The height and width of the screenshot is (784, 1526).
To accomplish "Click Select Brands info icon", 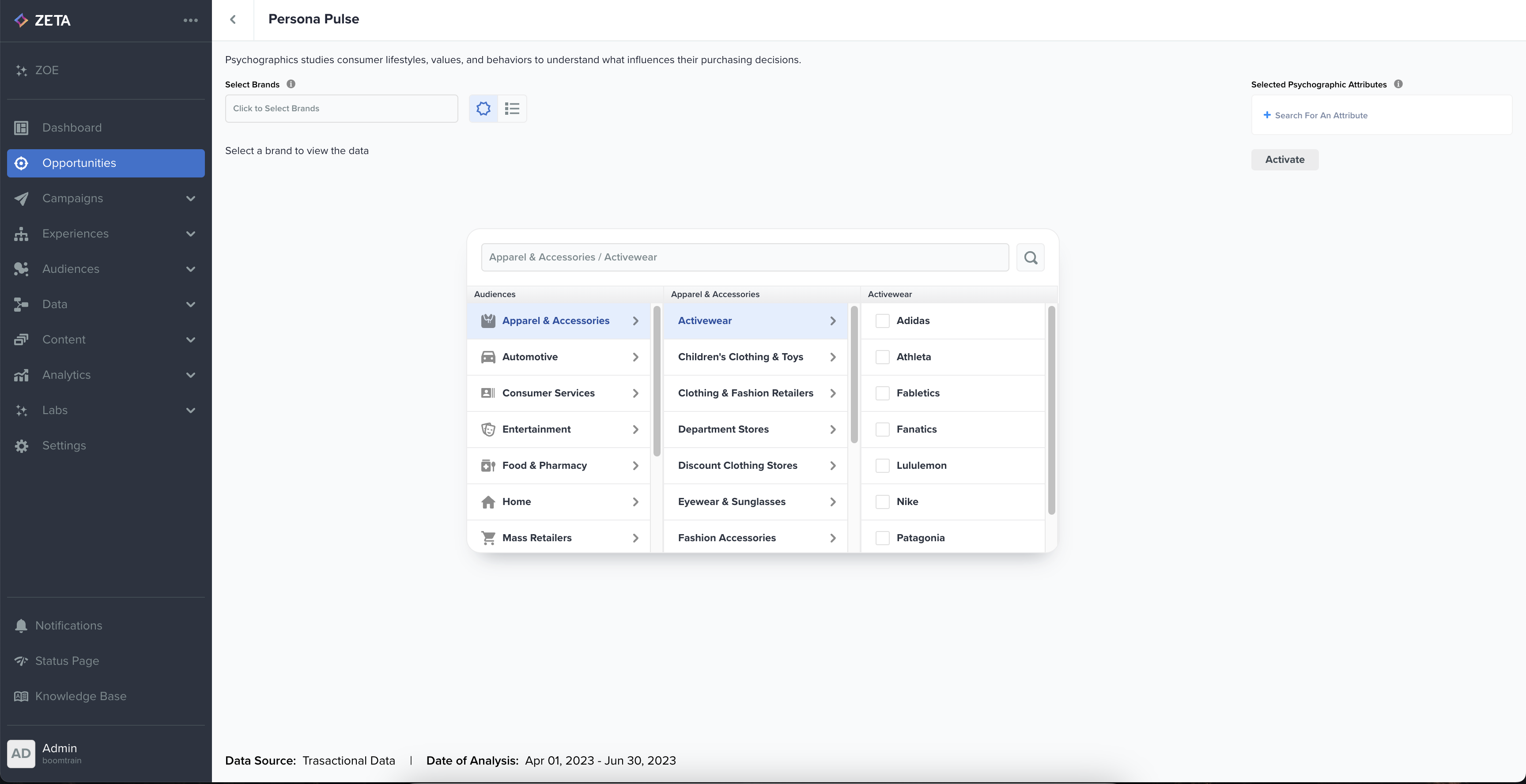I will tap(291, 84).
